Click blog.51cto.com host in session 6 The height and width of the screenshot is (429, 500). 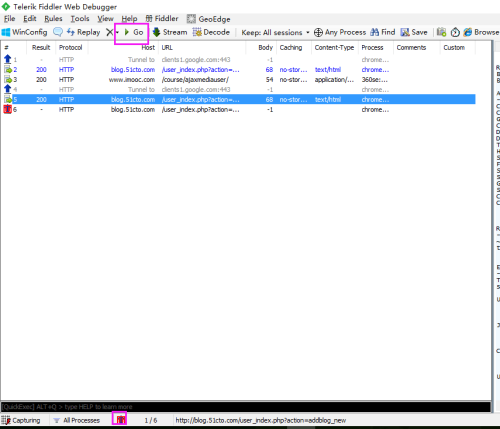point(133,110)
